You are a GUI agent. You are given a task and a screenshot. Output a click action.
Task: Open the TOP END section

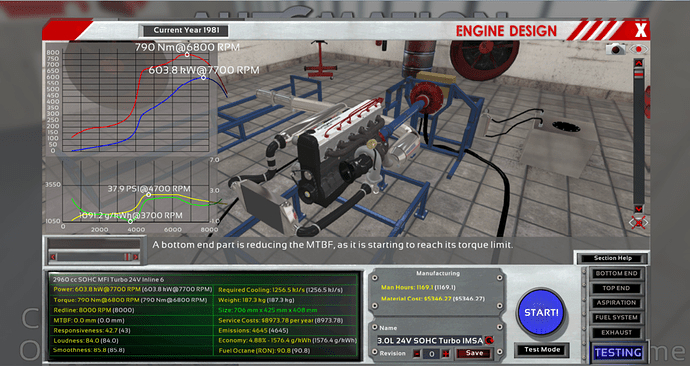coord(616,288)
